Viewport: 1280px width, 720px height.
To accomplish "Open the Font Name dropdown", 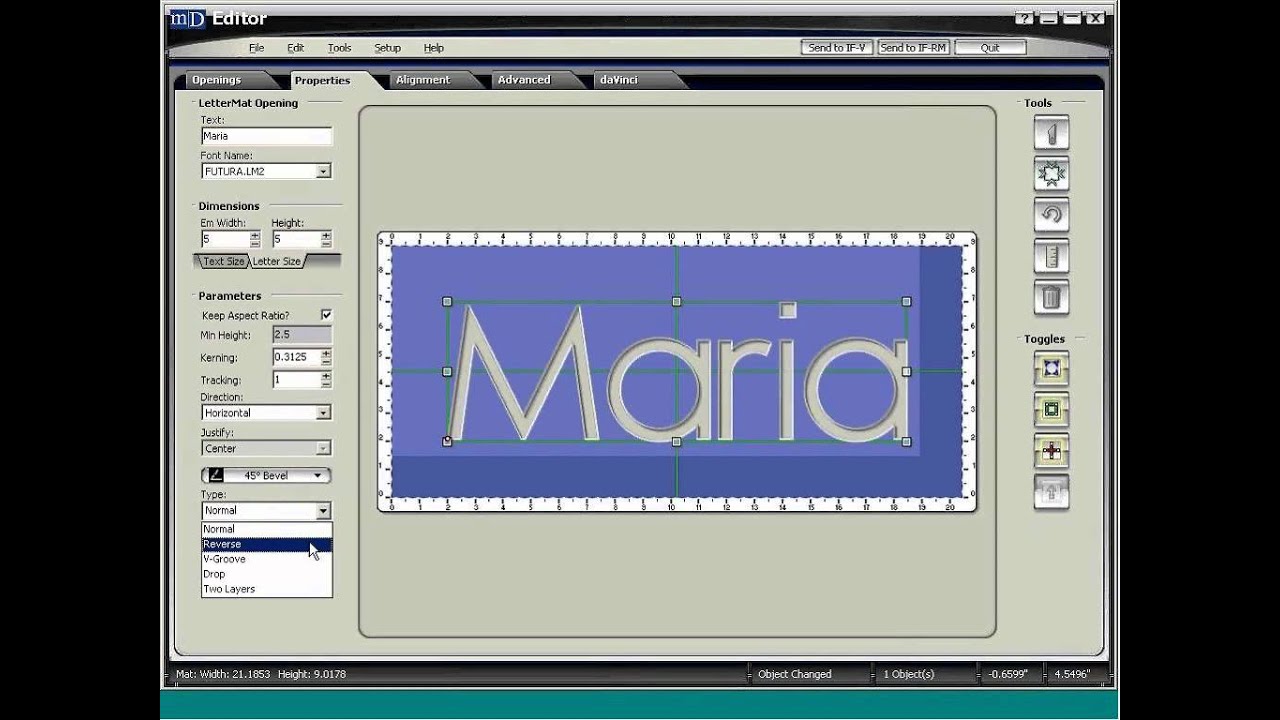I will [x=323, y=172].
